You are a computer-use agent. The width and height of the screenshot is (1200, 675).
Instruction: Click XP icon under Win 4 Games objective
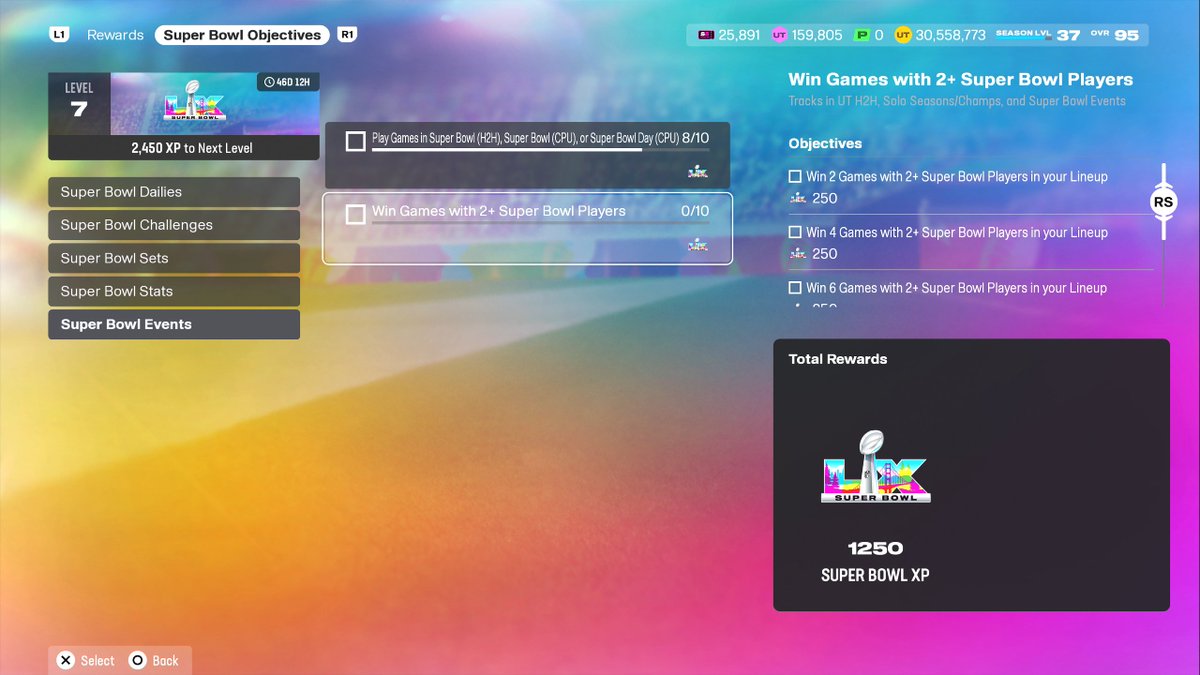click(x=798, y=254)
